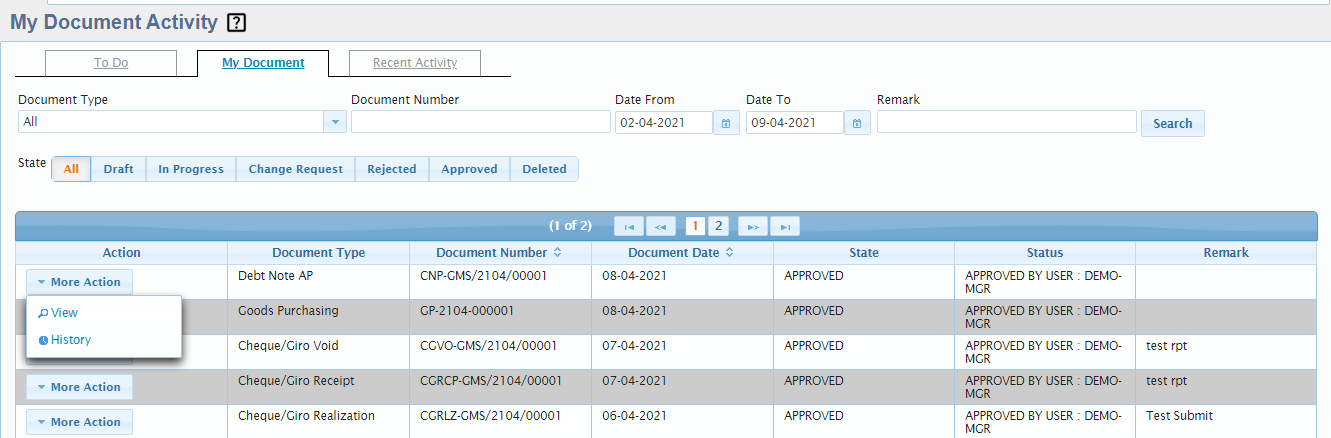Click the State column header
Image resolution: width=1331 pixels, height=438 pixels.
pyautogui.click(x=864, y=253)
